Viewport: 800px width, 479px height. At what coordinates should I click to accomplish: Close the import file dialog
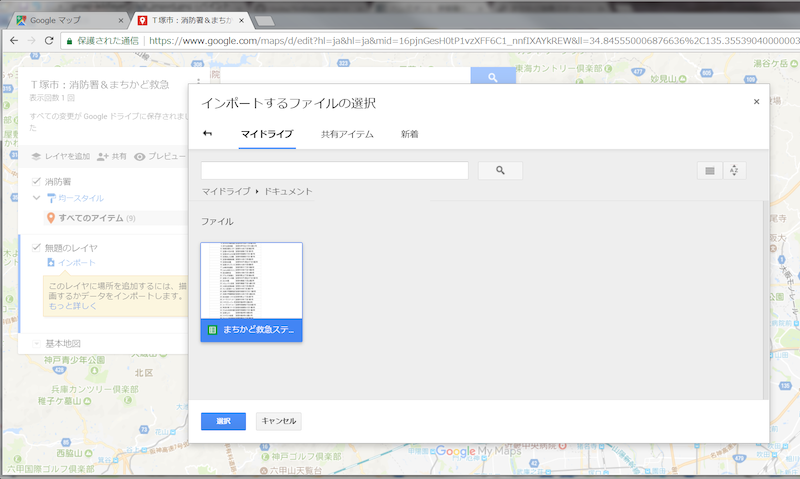click(x=756, y=102)
